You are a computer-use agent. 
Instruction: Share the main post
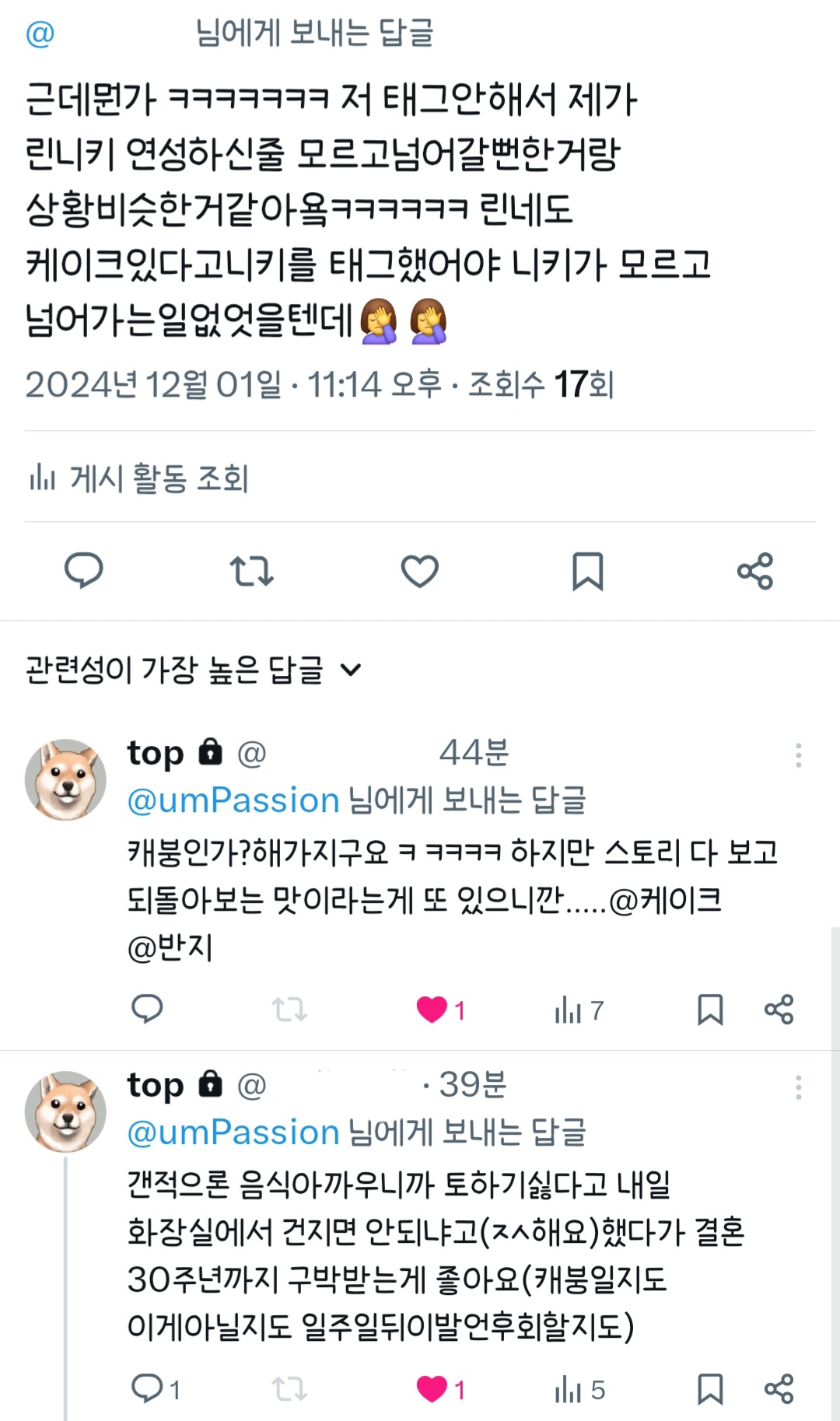(x=754, y=571)
